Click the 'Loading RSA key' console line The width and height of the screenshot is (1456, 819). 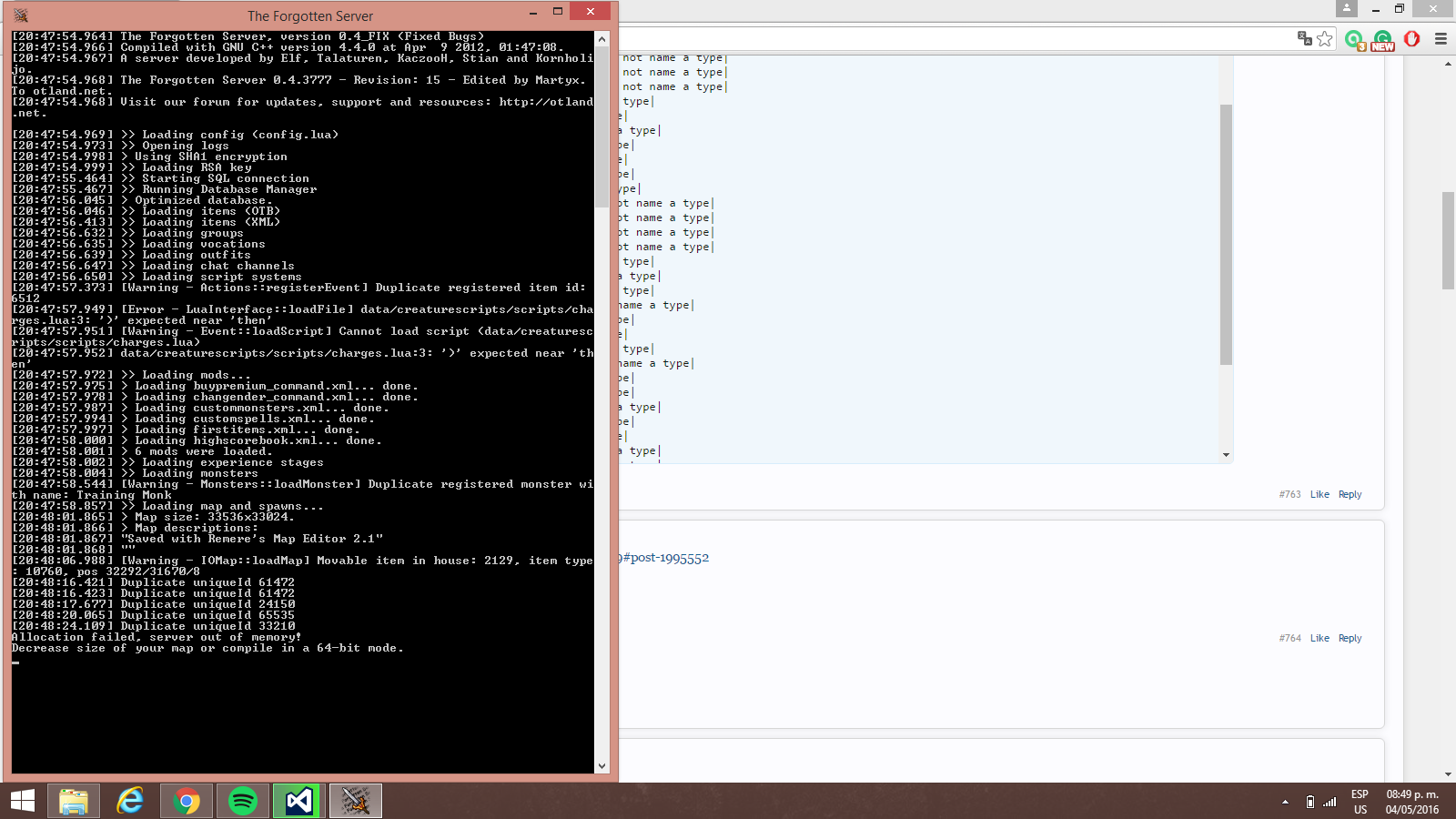tap(132, 167)
